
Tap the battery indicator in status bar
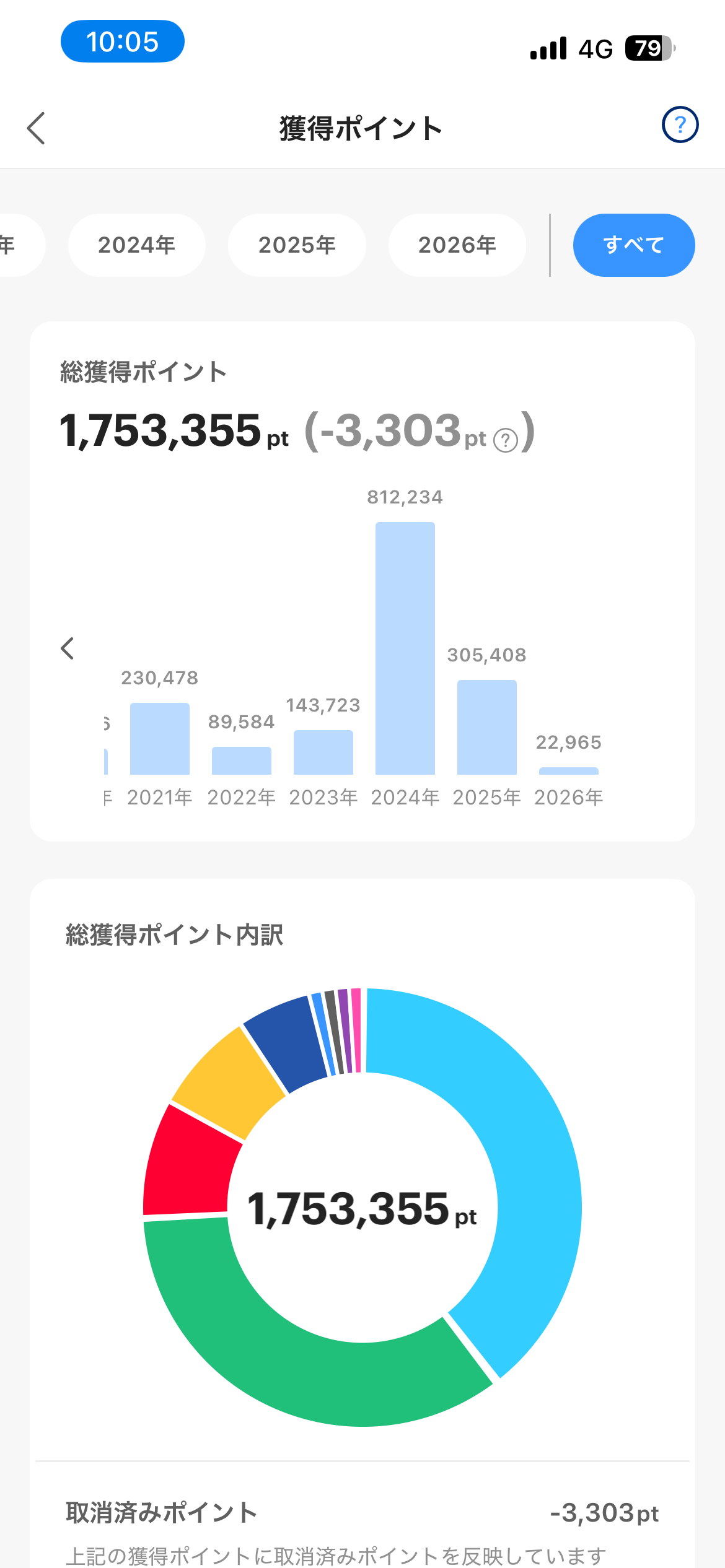point(649,48)
